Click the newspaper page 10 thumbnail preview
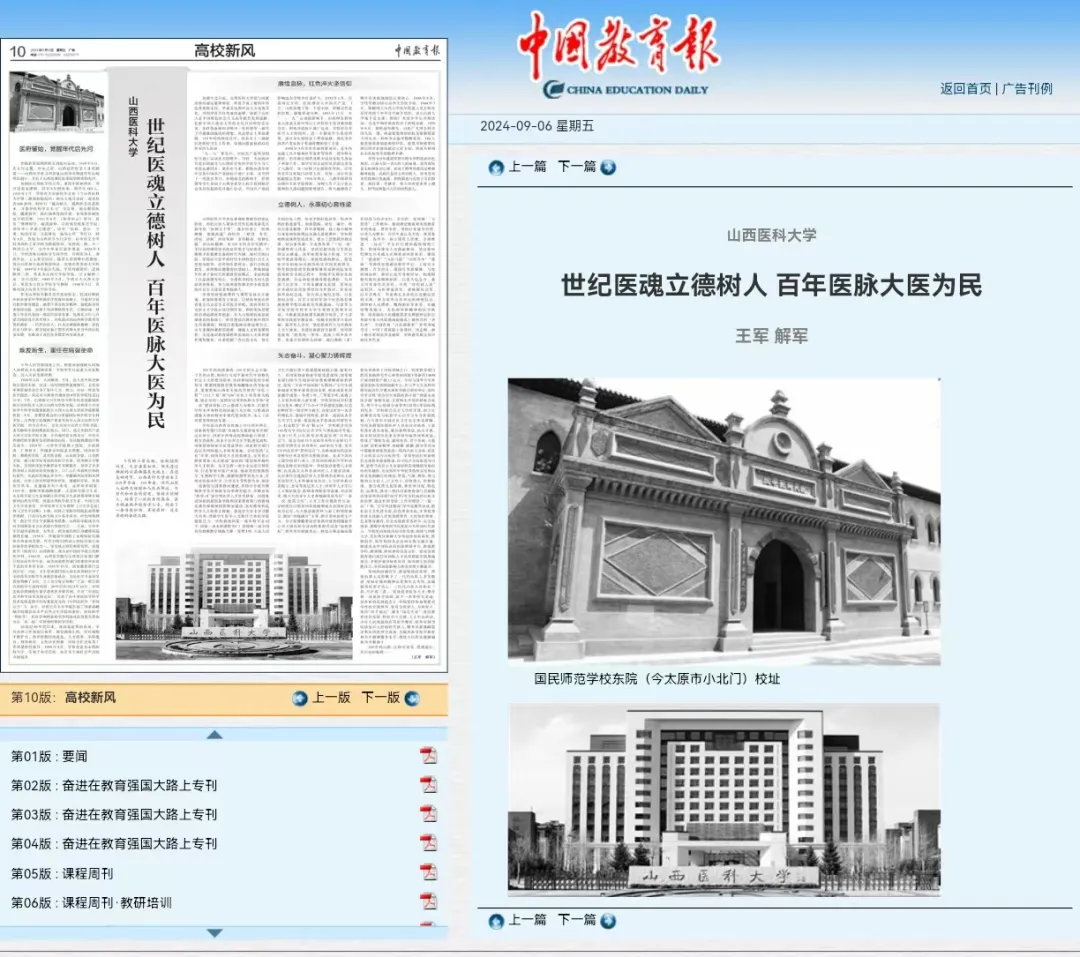 tap(224, 357)
